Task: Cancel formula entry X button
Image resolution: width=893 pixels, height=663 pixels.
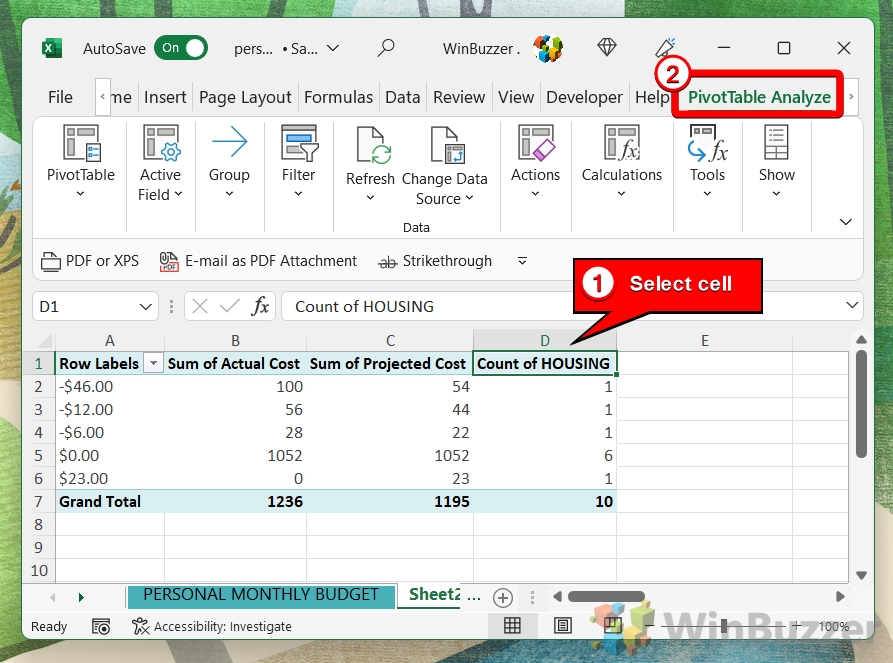Action: coord(199,306)
